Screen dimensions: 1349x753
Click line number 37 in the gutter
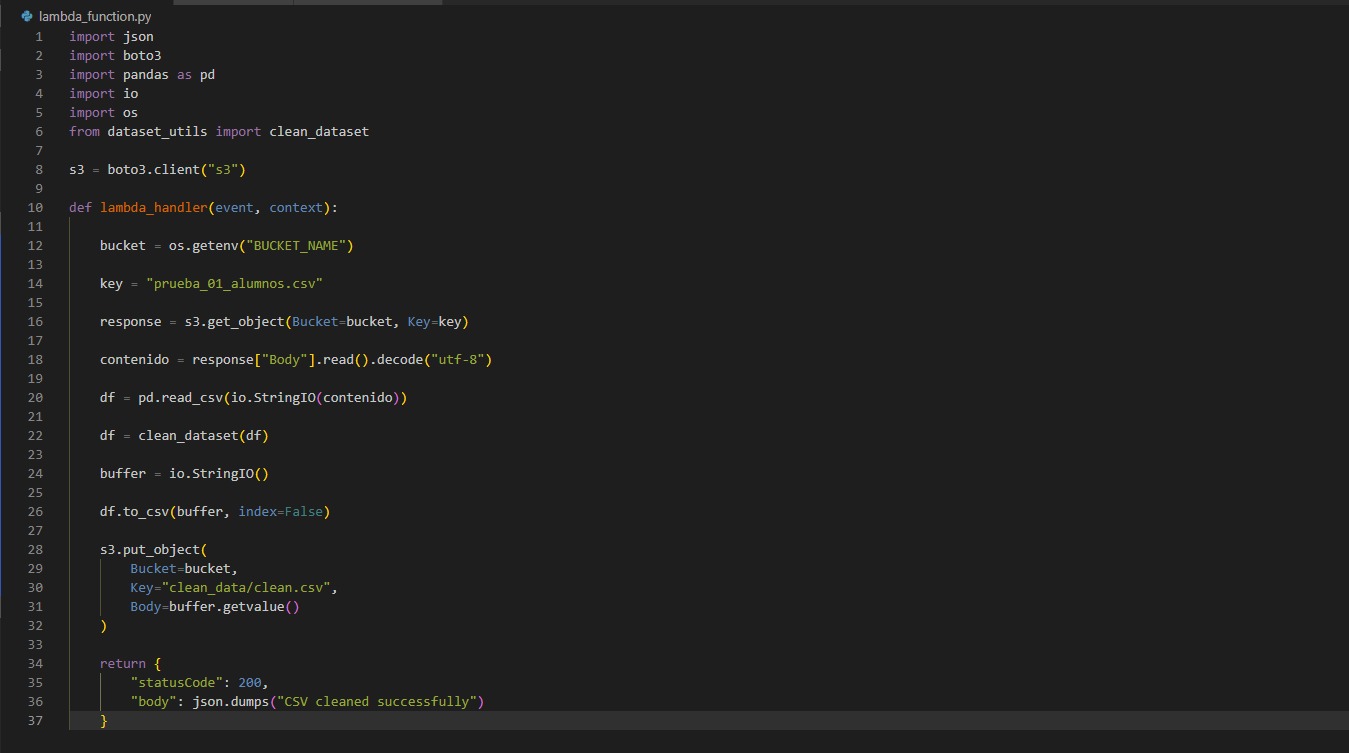click(36, 721)
